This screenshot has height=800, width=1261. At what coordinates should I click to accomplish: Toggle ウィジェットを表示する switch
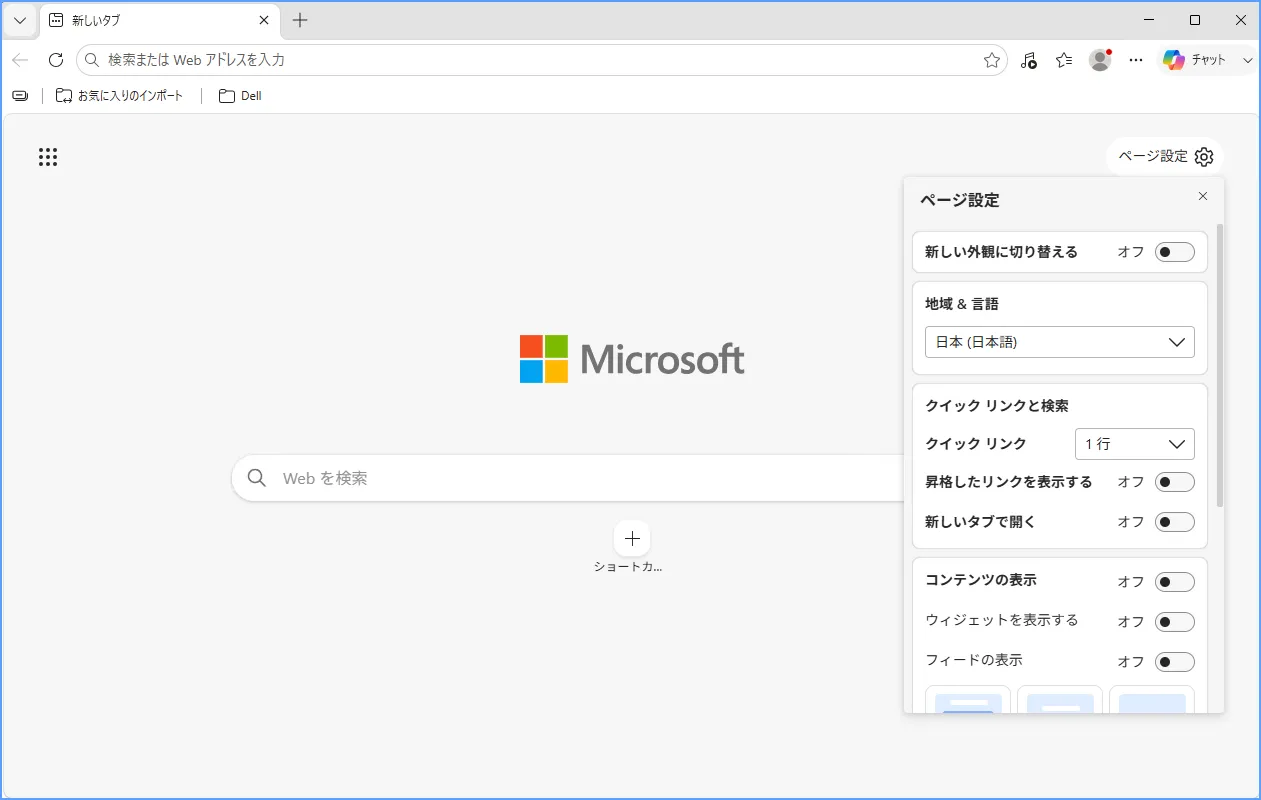coord(1175,622)
